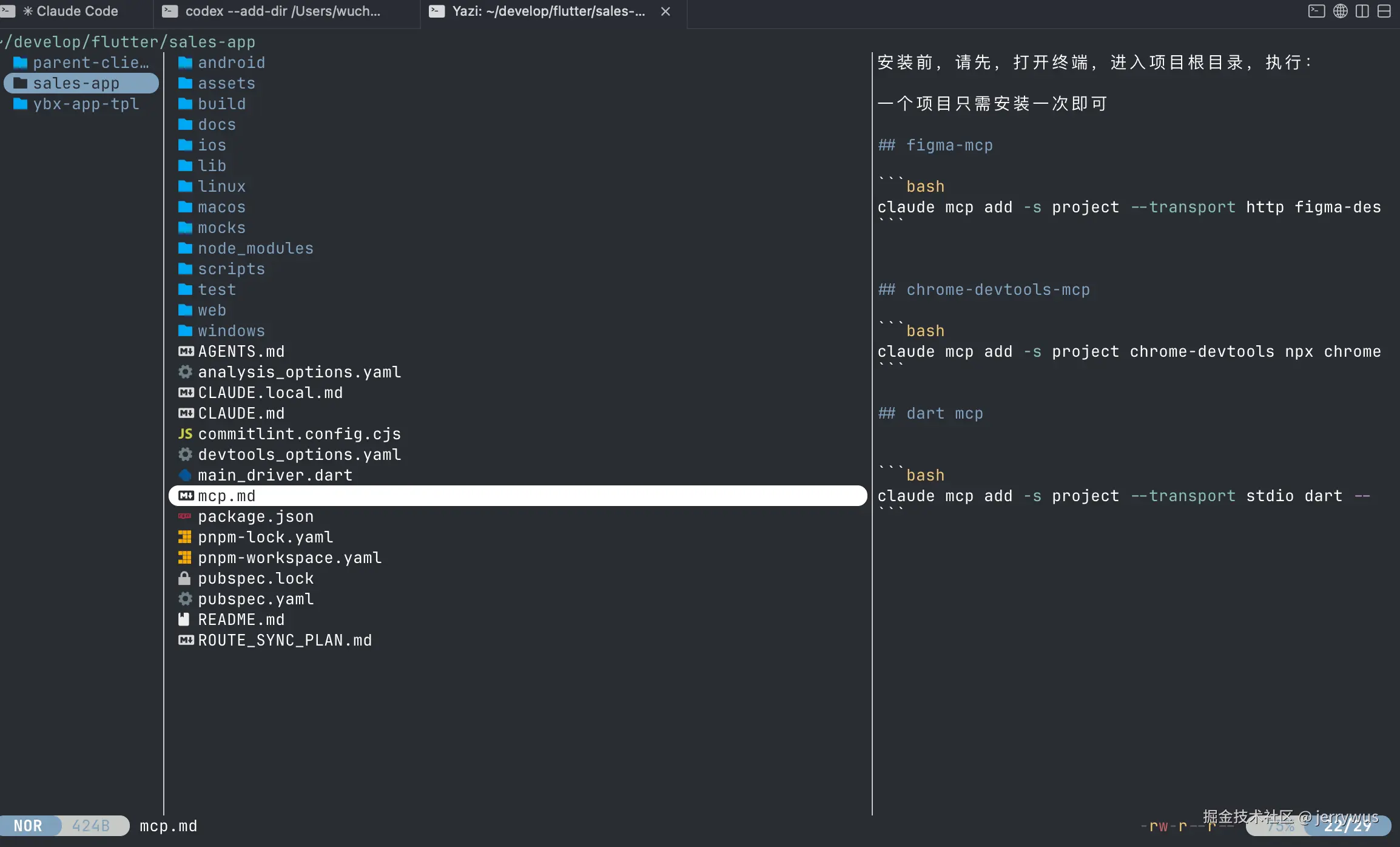Image resolution: width=1400 pixels, height=847 pixels.
Task: Enter the lib directory
Action: [x=212, y=166]
